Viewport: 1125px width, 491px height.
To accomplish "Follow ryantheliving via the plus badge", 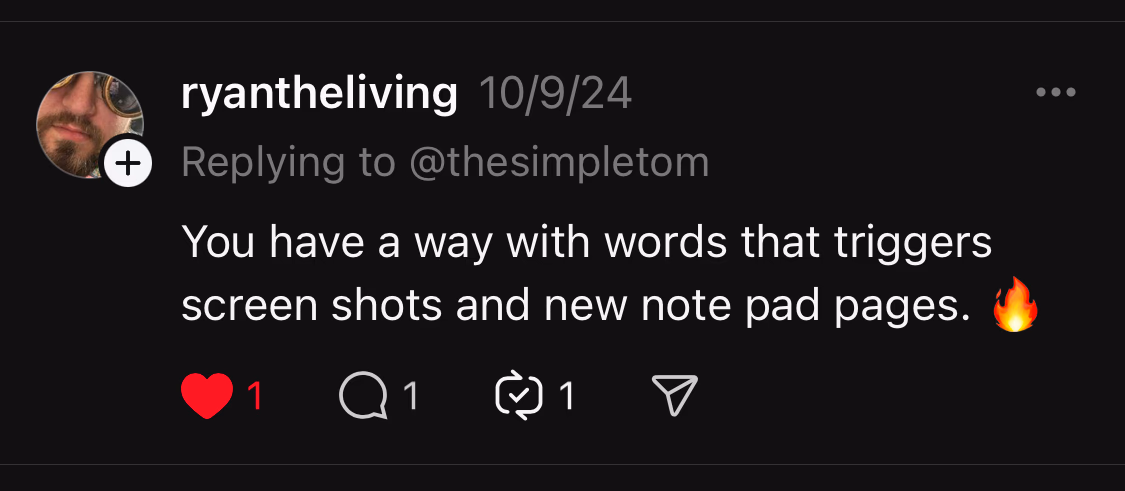I will [128, 162].
